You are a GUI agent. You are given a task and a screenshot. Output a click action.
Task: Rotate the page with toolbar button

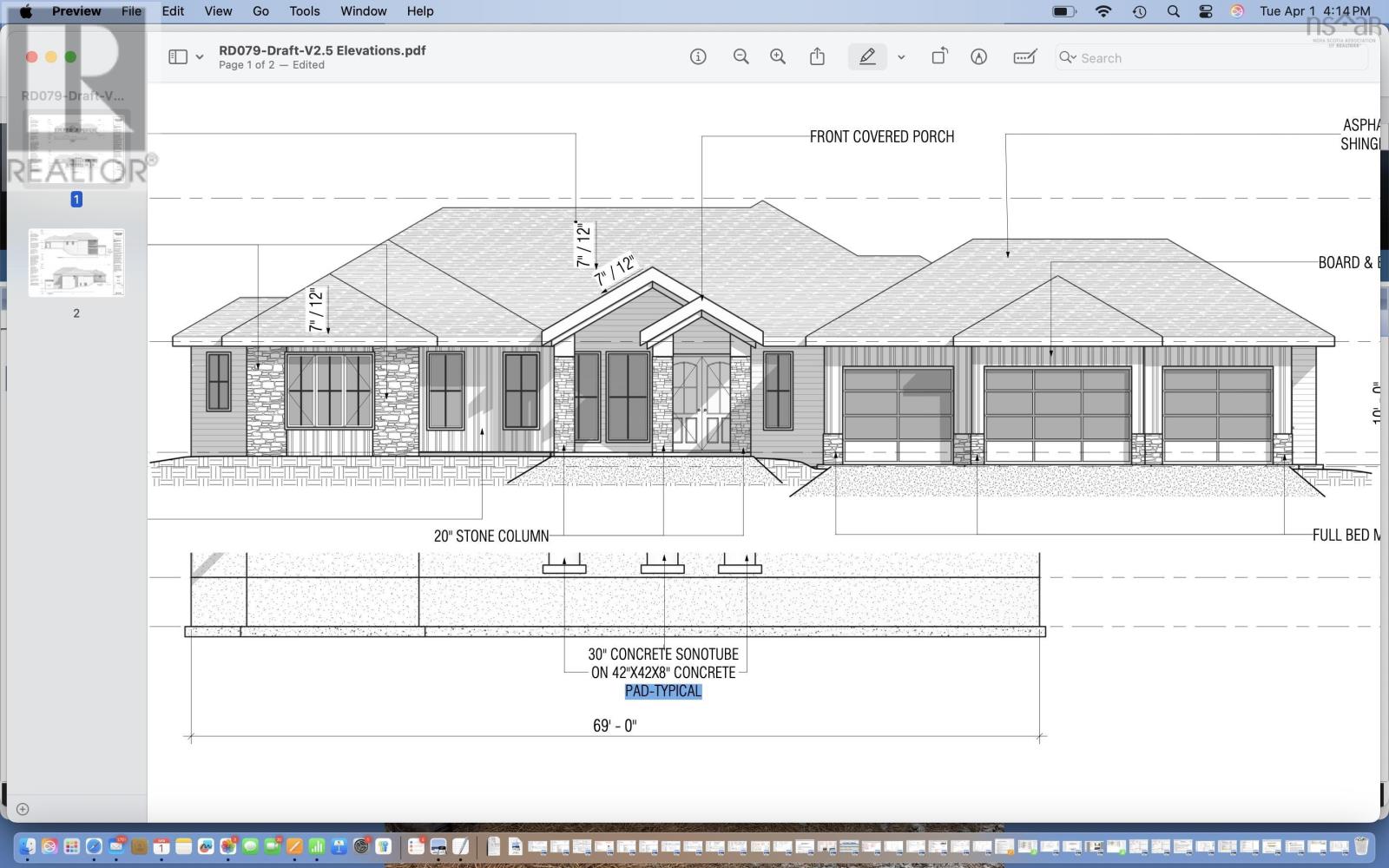939,56
